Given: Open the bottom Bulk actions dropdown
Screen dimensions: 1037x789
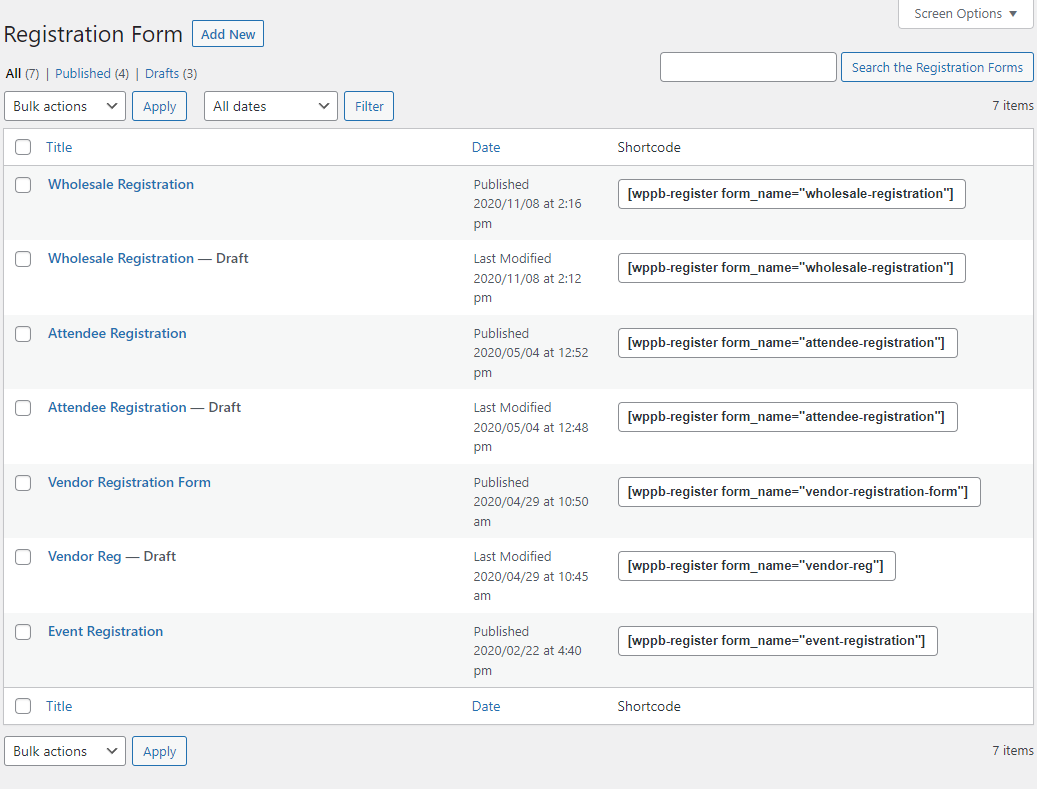Looking at the screenshot, I should [65, 751].
